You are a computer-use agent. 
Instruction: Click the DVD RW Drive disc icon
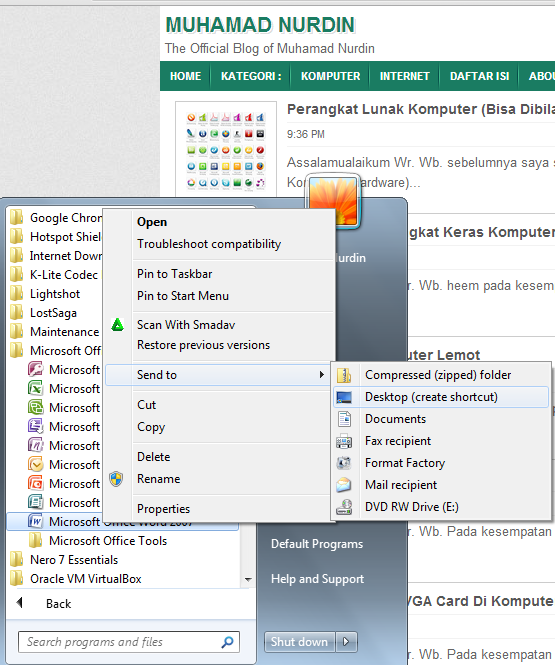pyautogui.click(x=344, y=507)
